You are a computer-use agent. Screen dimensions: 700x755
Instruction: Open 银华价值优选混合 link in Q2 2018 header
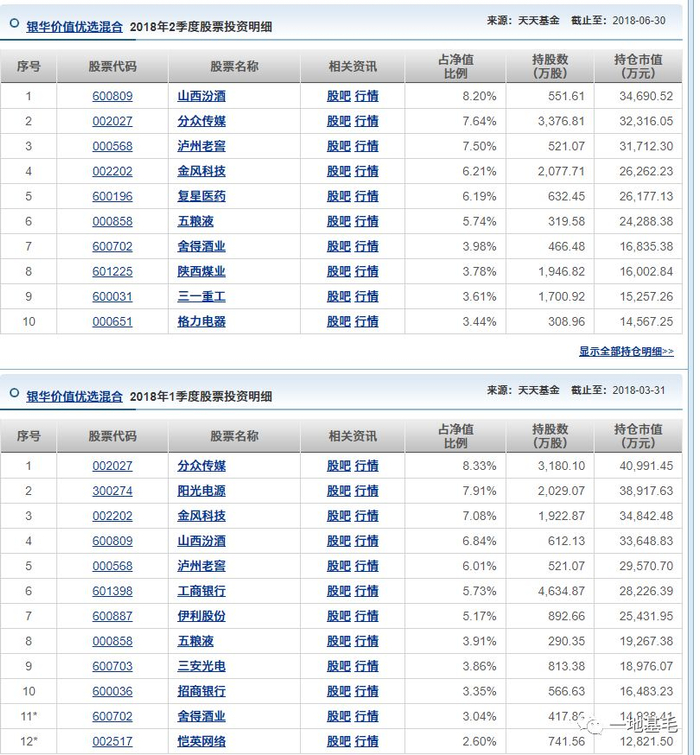pos(75,26)
